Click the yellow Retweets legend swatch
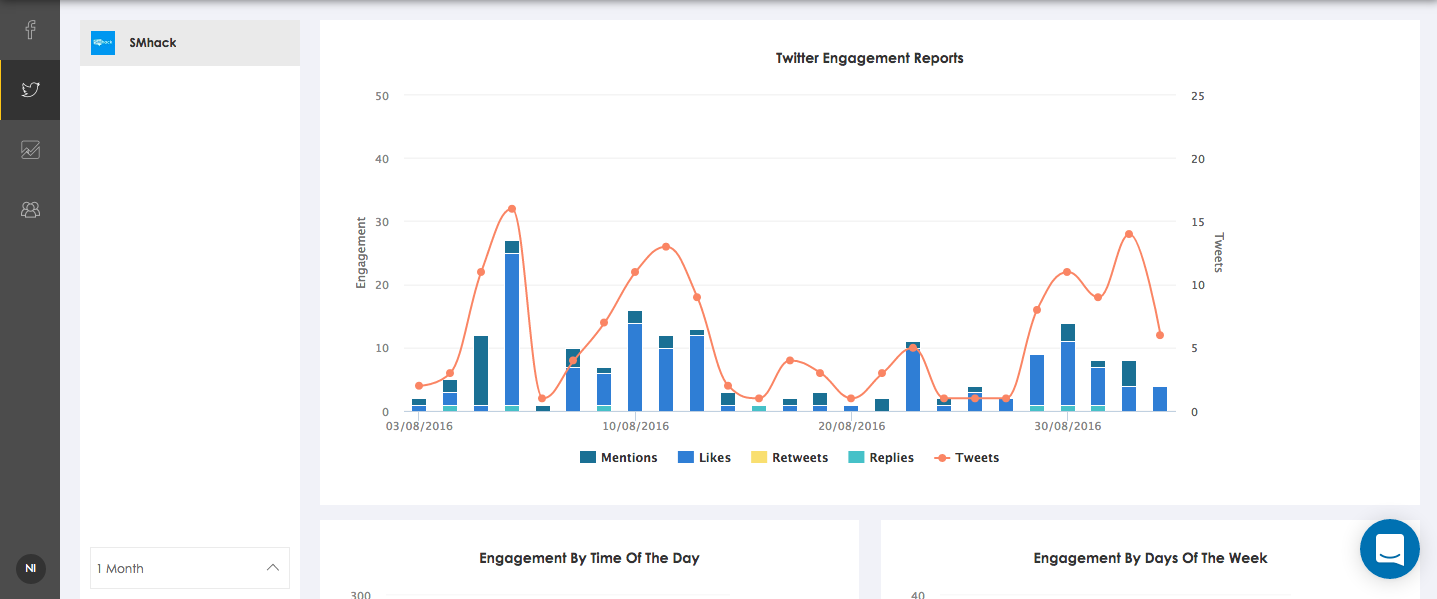Viewport: 1437px width, 599px height. coord(758,458)
